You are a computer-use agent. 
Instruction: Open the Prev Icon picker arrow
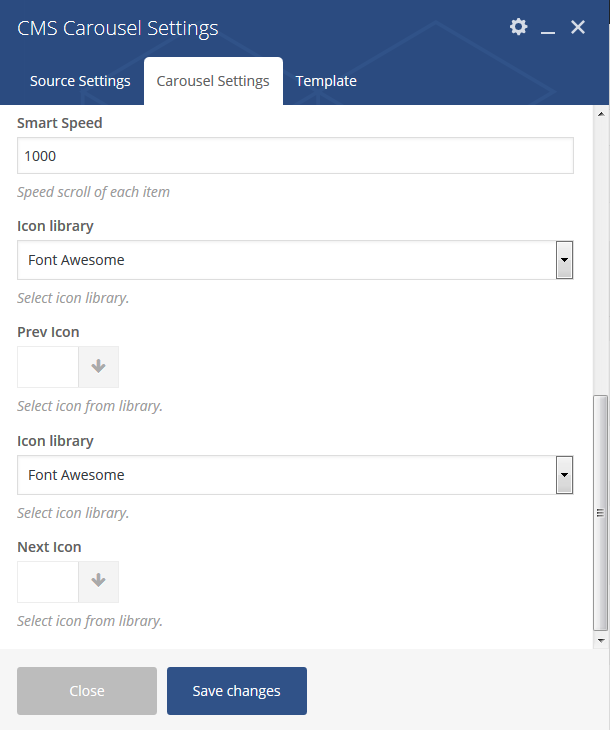click(98, 366)
